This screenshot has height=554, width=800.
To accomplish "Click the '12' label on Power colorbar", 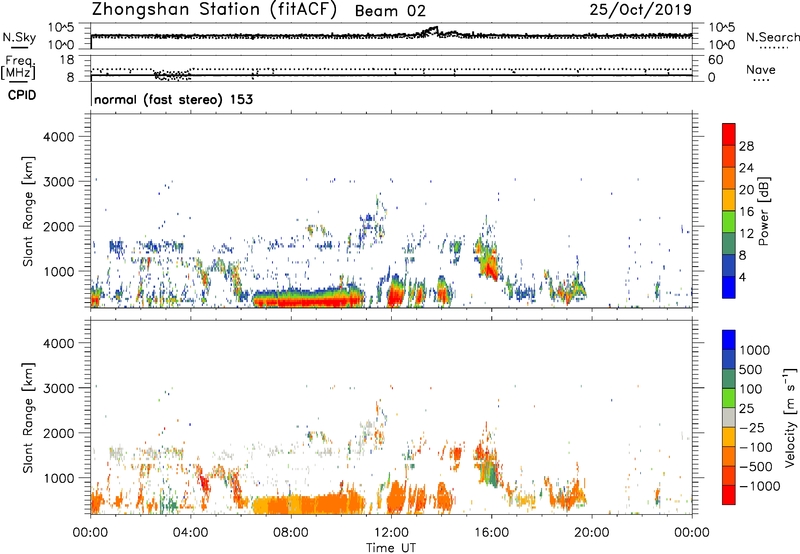I will (x=746, y=234).
